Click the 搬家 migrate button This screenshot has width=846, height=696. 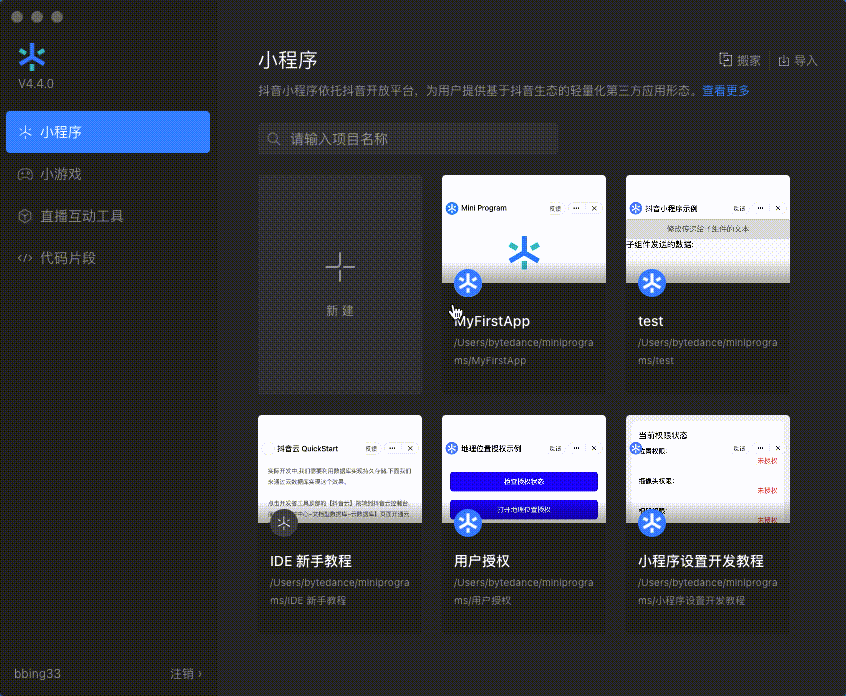[x=740, y=60]
